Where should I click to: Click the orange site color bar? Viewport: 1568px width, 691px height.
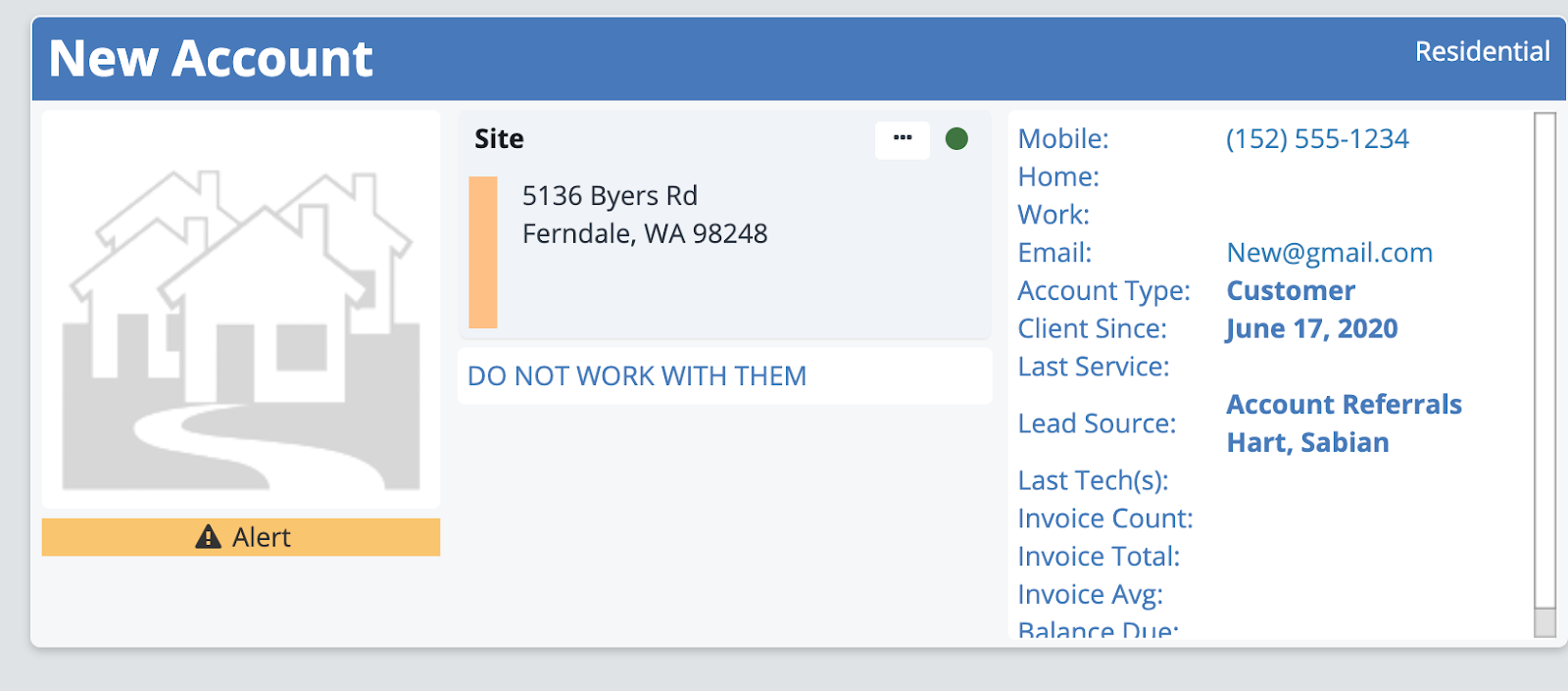483,252
